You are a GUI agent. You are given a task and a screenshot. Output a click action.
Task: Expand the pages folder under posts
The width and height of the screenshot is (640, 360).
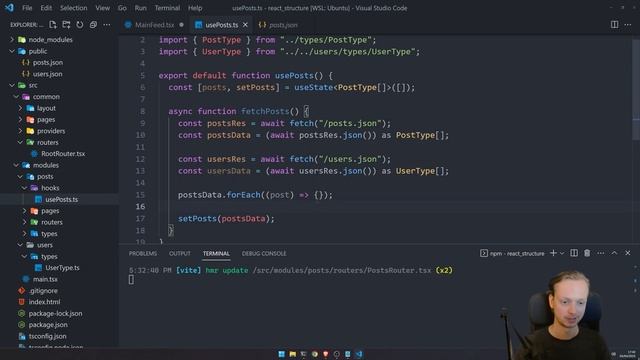(x=50, y=211)
